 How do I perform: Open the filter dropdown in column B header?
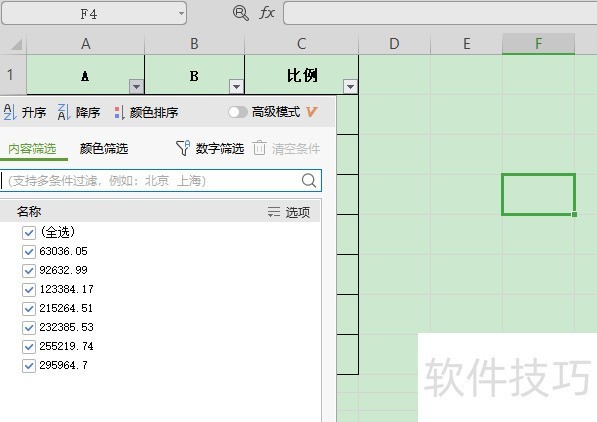coord(236,86)
